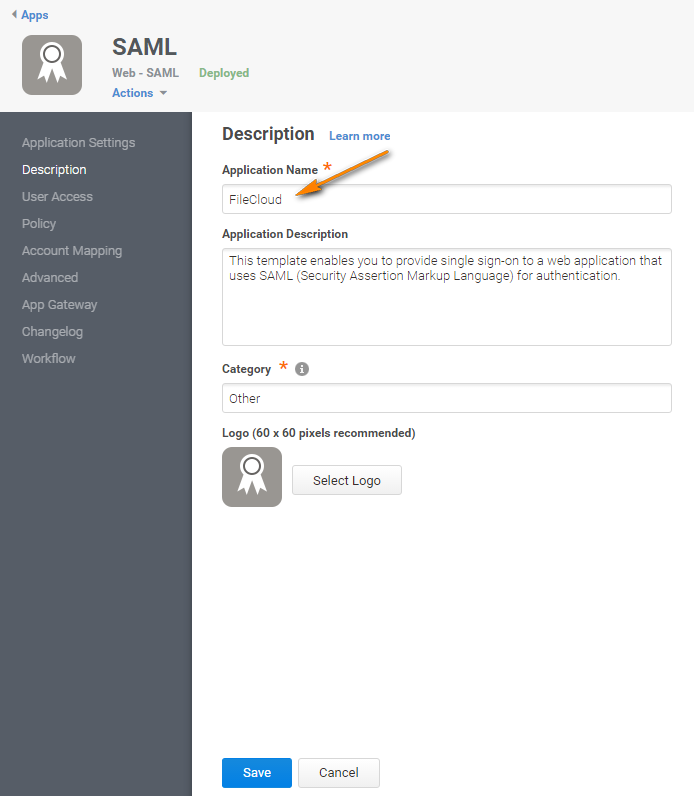Viewport: 694px width, 796px height.
Task: Open the Workflow section
Action: (49, 359)
